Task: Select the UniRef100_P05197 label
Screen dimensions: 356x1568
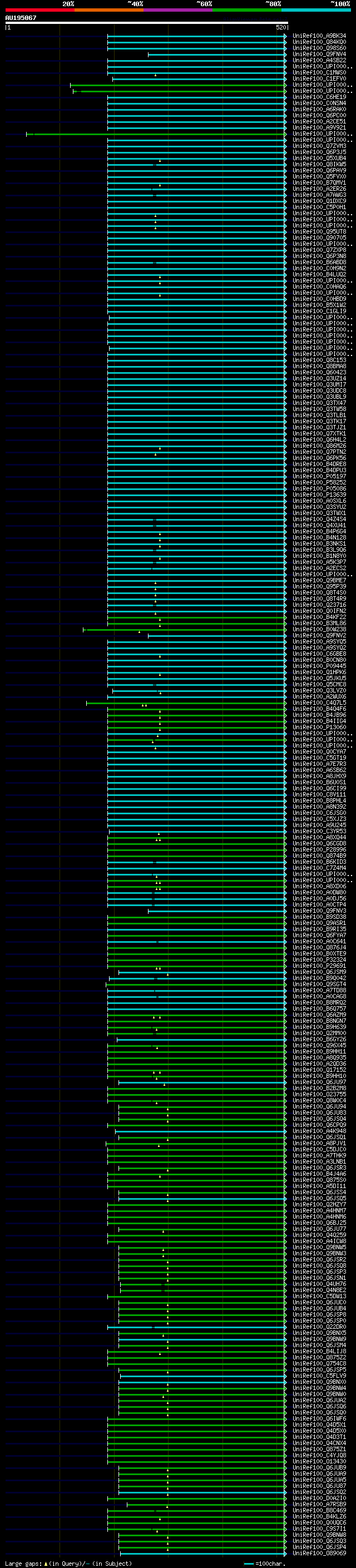Action: (x=319, y=476)
